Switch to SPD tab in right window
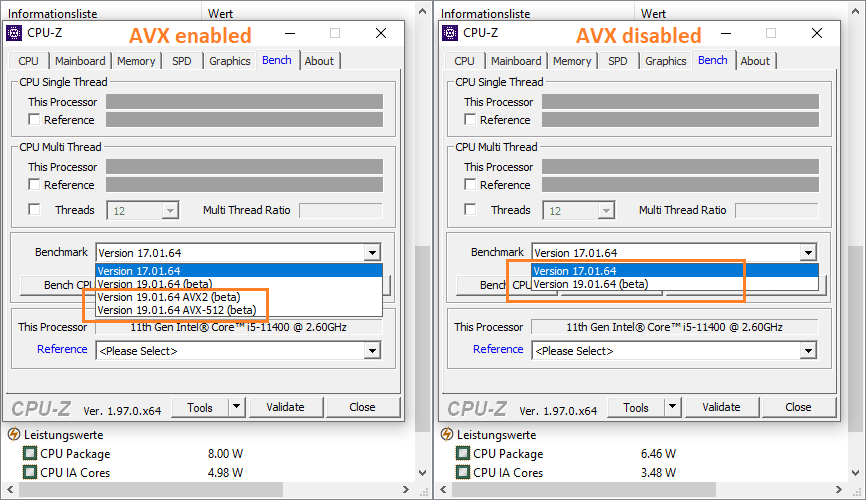The height and width of the screenshot is (500, 866). click(x=617, y=61)
